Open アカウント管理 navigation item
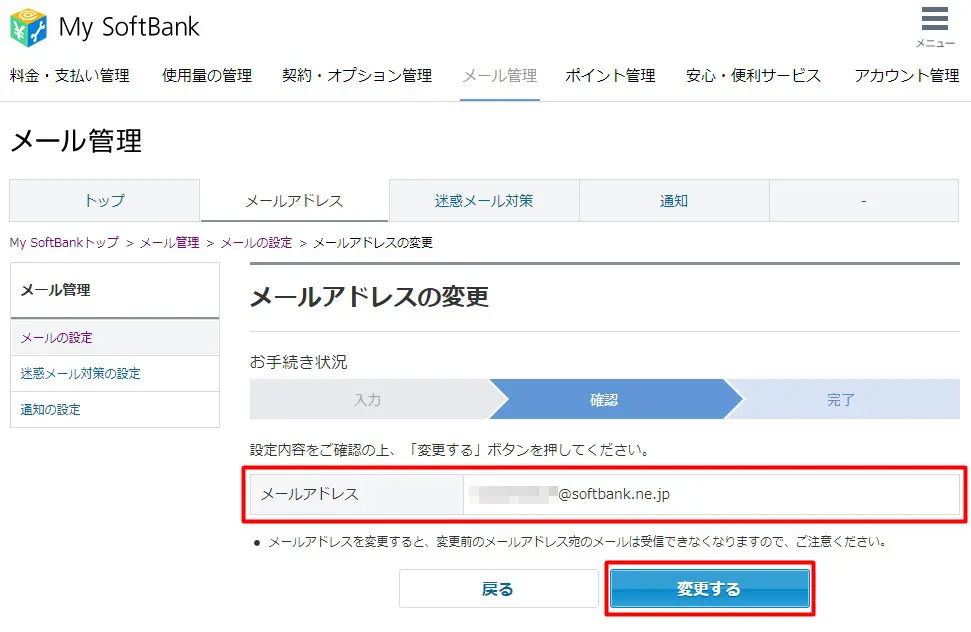Viewport: 971px width, 632px height. [x=906, y=76]
